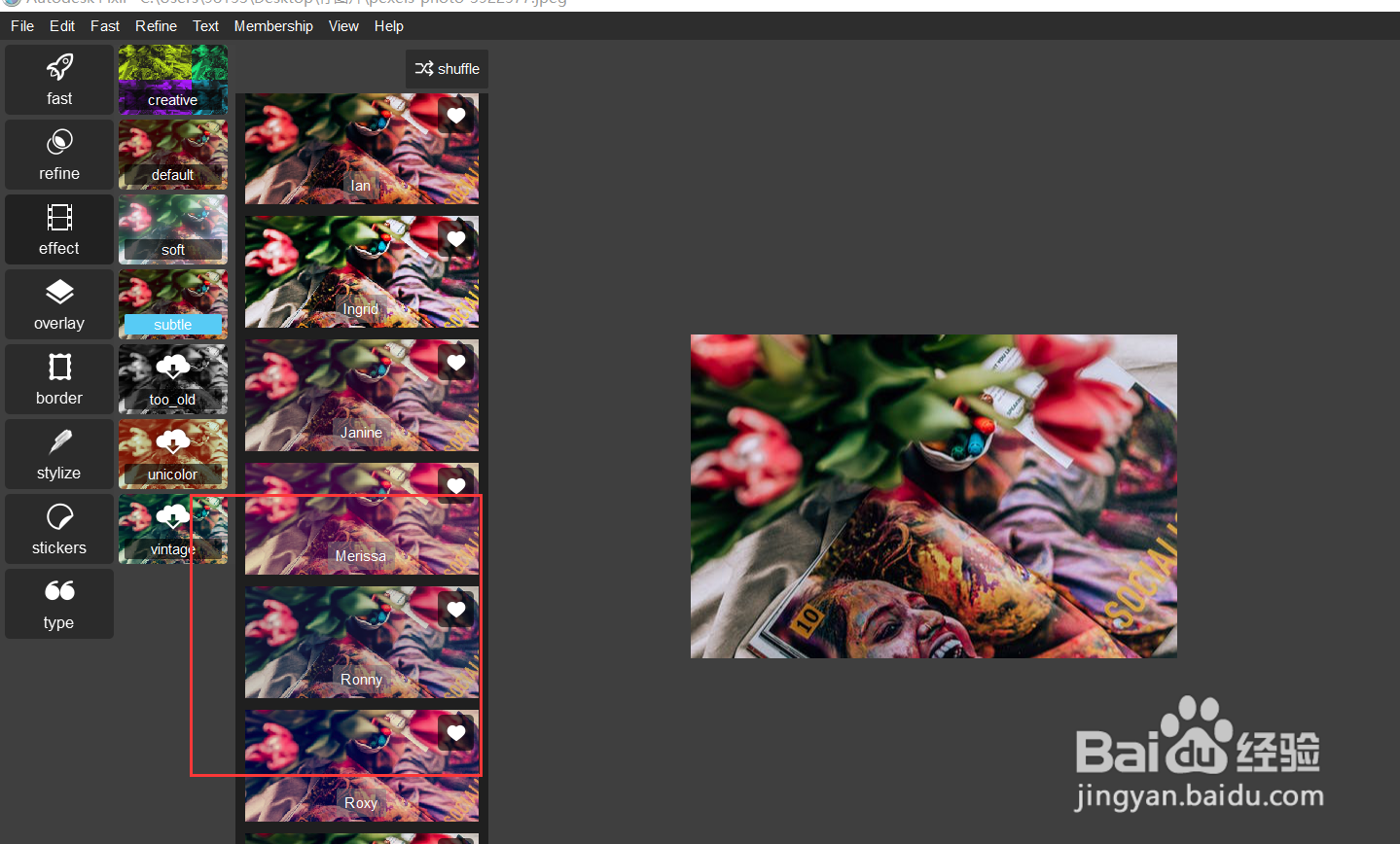
Task: Open the stylize panel
Action: tap(59, 454)
